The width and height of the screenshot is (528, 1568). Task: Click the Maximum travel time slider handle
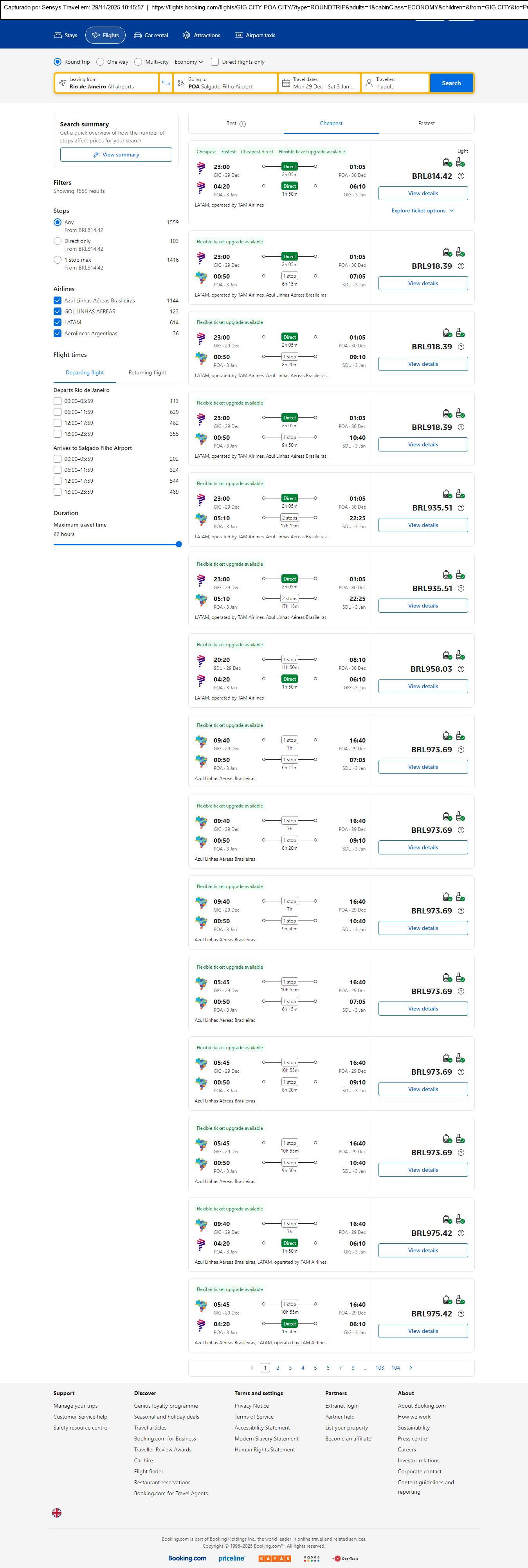coord(178,544)
